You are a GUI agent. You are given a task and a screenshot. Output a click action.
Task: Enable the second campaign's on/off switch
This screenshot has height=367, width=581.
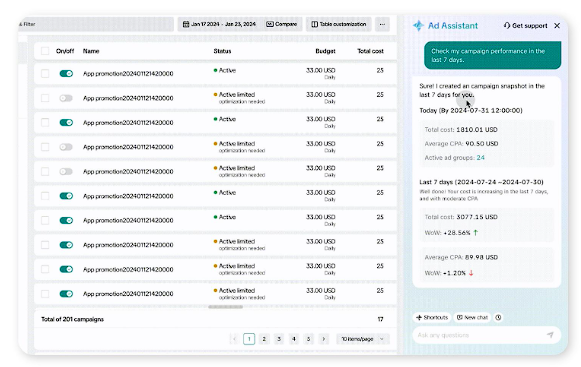coord(66,98)
